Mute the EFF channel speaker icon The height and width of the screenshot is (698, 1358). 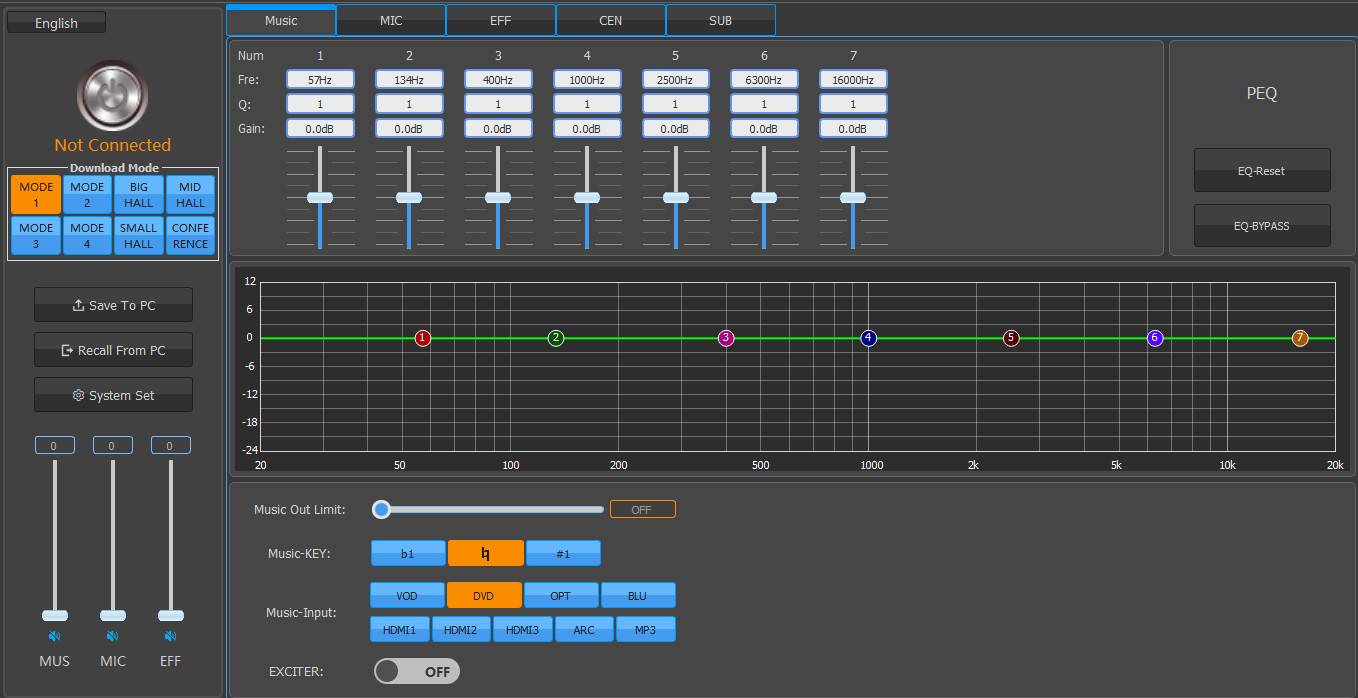coord(170,636)
